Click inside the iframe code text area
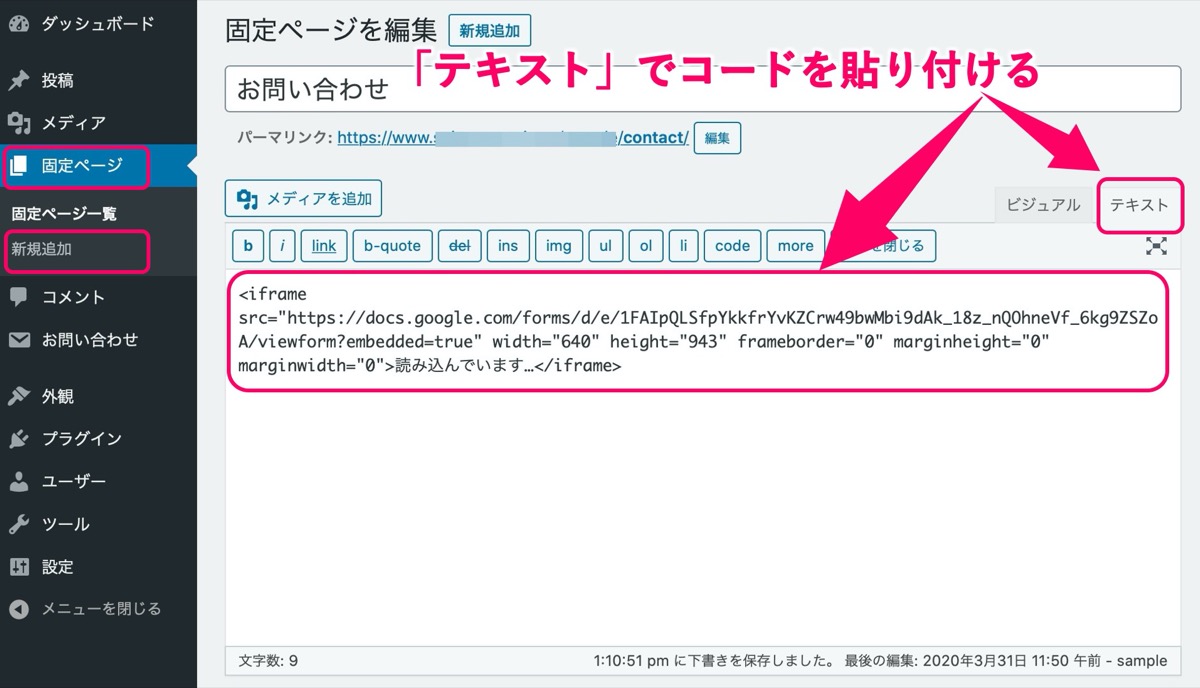 click(x=703, y=457)
